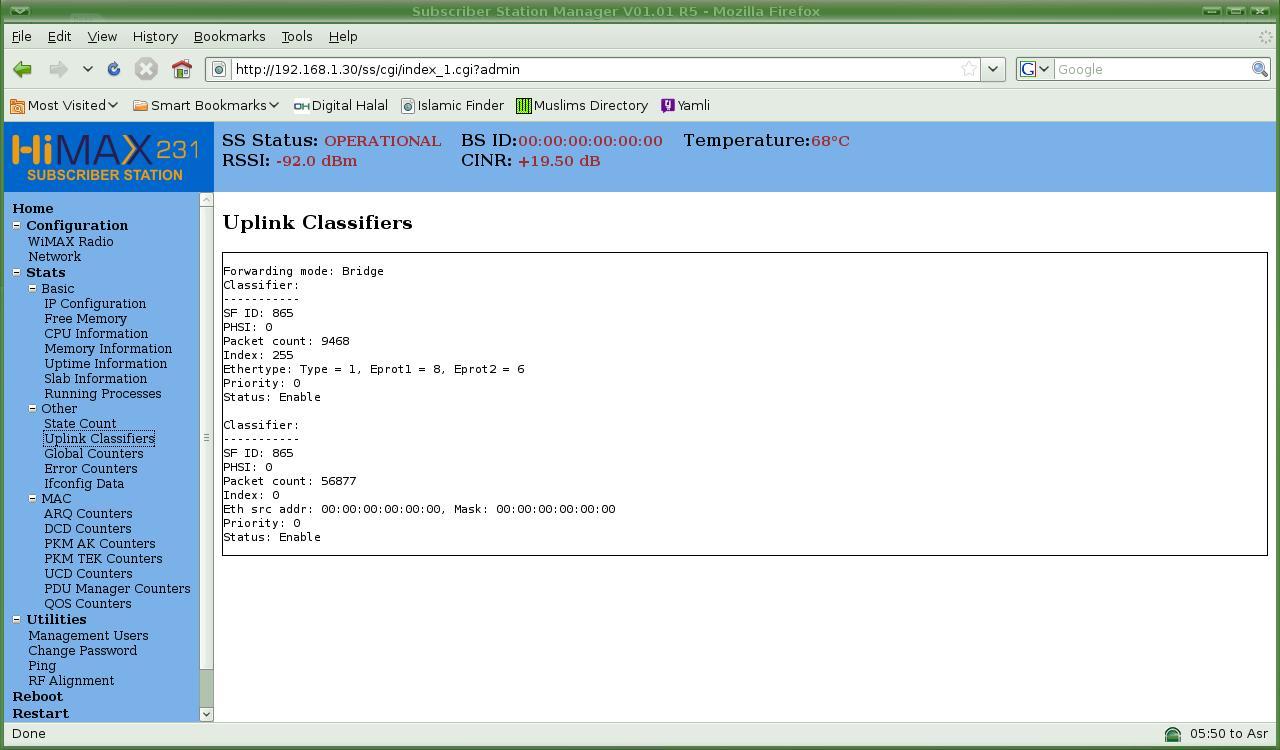Open the Yamli bookmark
The image size is (1280, 750).
tap(686, 105)
